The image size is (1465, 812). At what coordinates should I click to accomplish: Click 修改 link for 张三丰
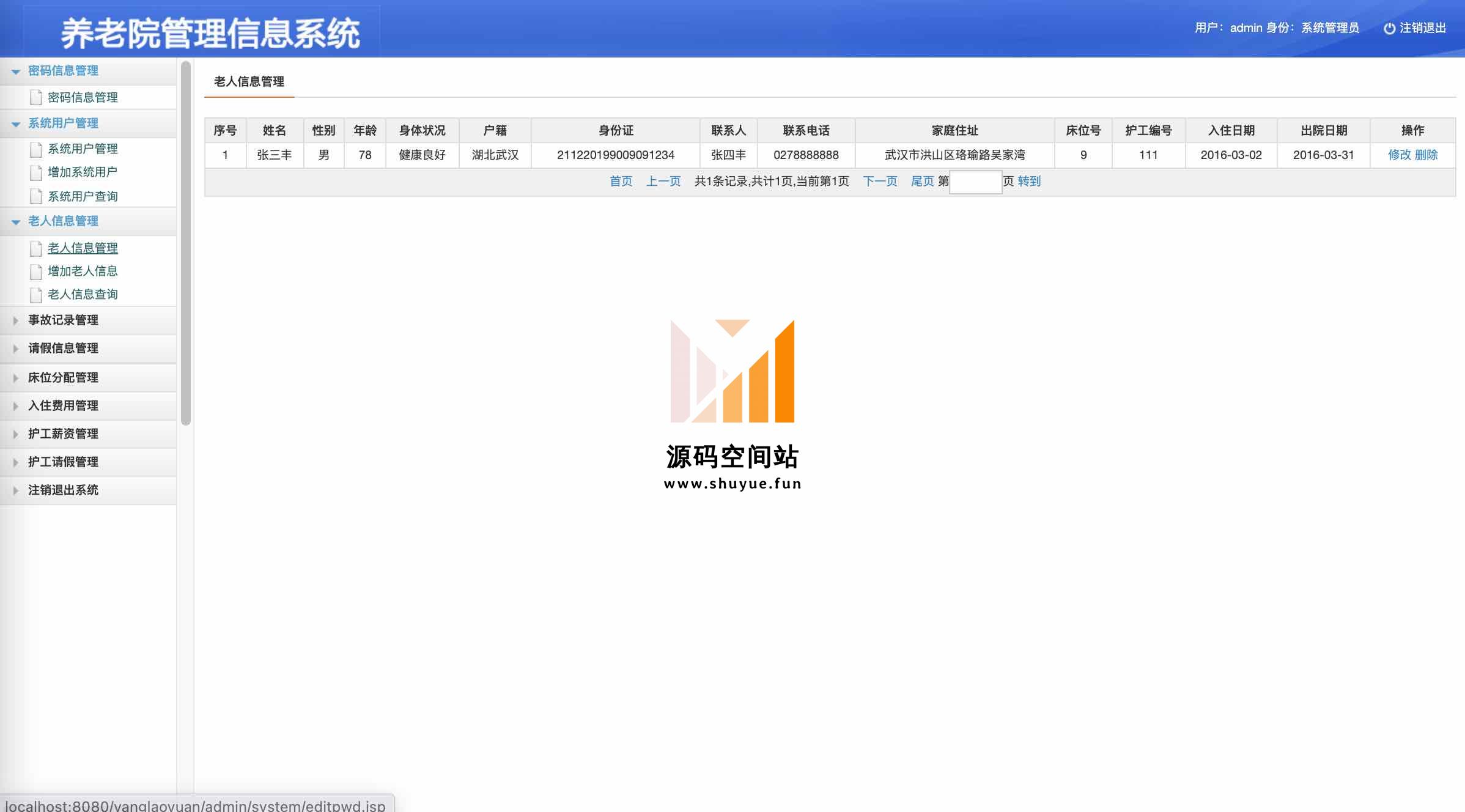coord(1399,155)
